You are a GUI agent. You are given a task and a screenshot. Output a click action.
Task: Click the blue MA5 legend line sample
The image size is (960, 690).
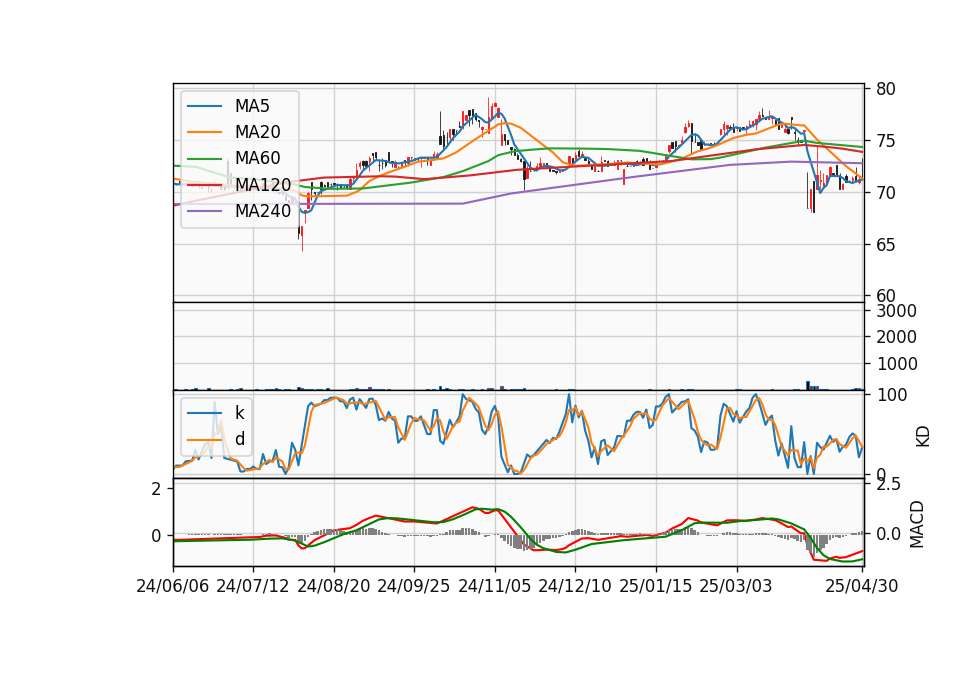[204, 107]
